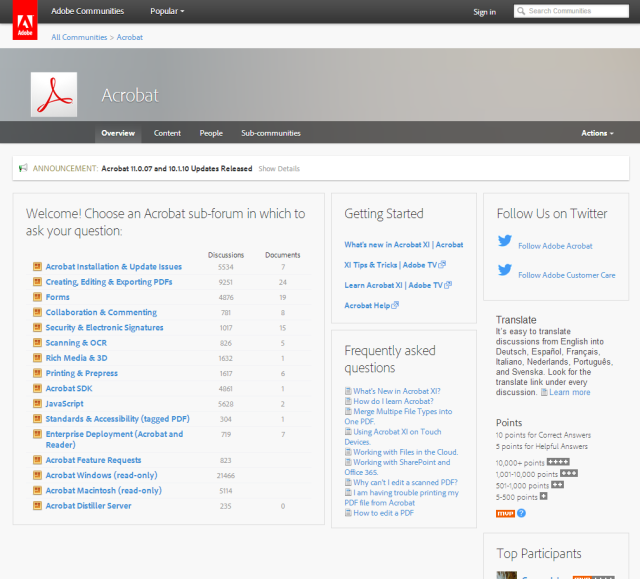The image size is (640, 579).
Task: Click the blue question mark help icon
Action: 521,513
